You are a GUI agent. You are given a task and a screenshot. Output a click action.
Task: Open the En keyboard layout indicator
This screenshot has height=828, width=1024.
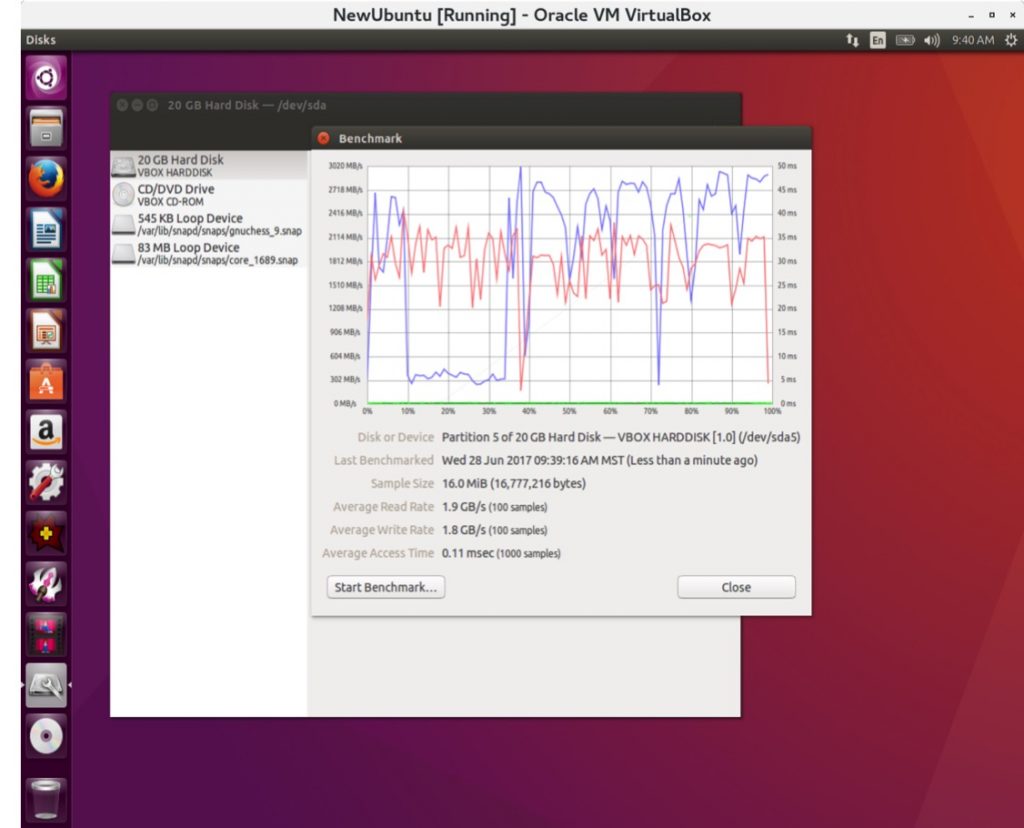pos(878,40)
